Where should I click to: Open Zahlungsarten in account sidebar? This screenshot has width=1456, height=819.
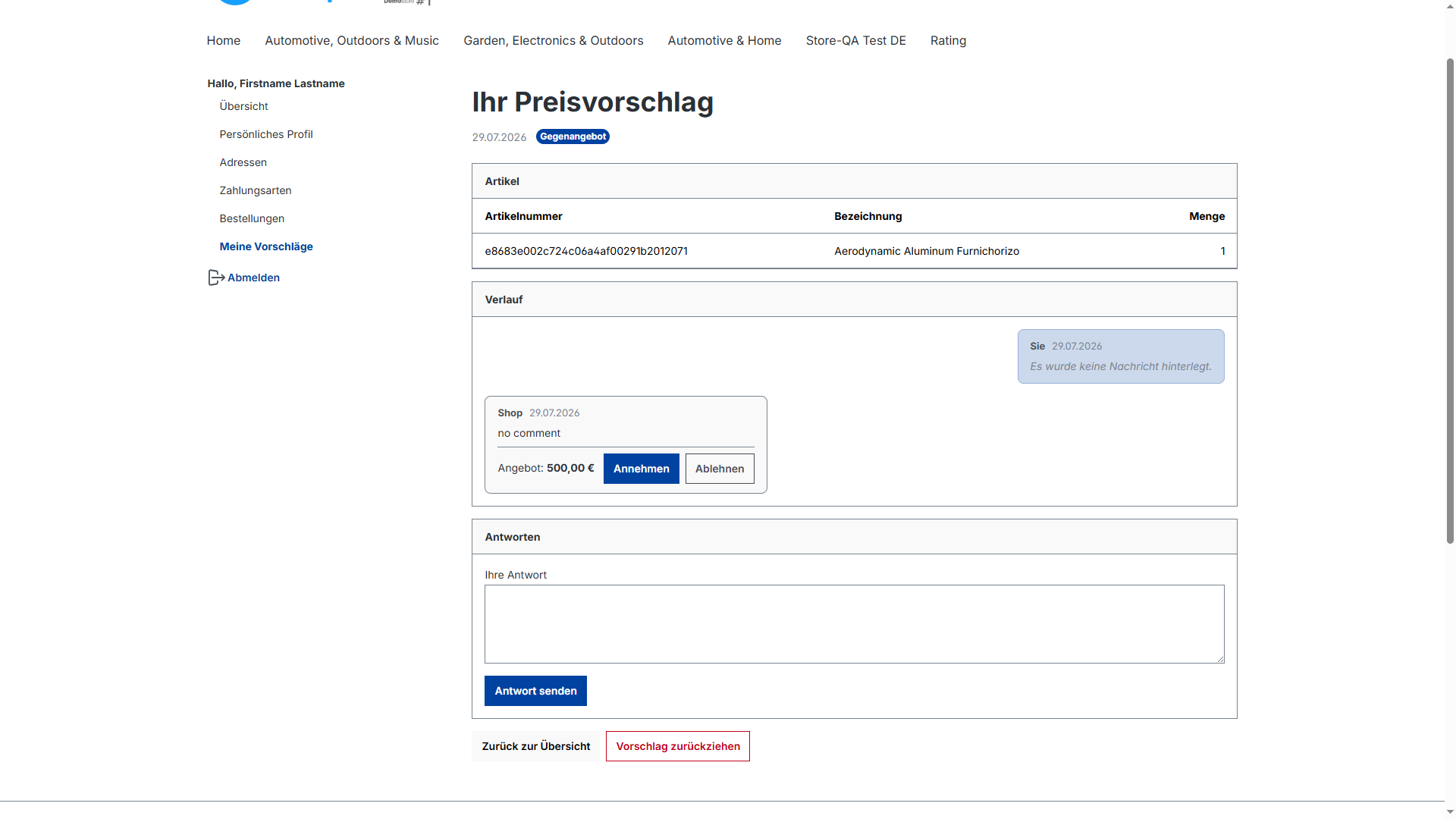click(x=256, y=190)
